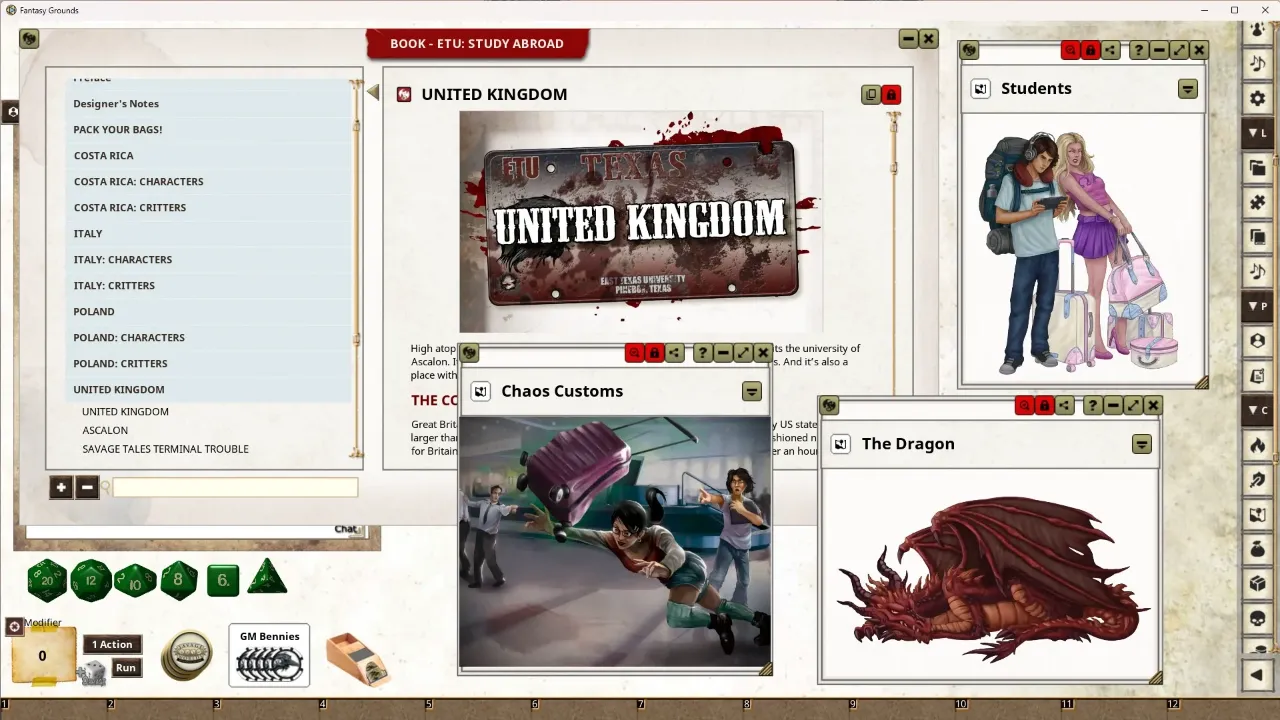Toggle the red lock on Chaos Customs window
The image size is (1280, 720).
point(654,353)
